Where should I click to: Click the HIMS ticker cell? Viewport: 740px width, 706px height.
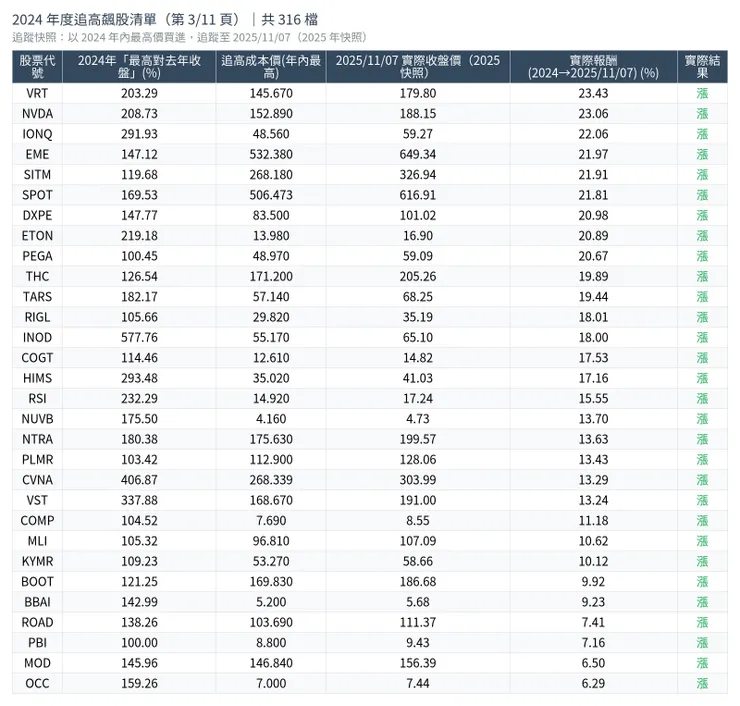(x=37, y=378)
